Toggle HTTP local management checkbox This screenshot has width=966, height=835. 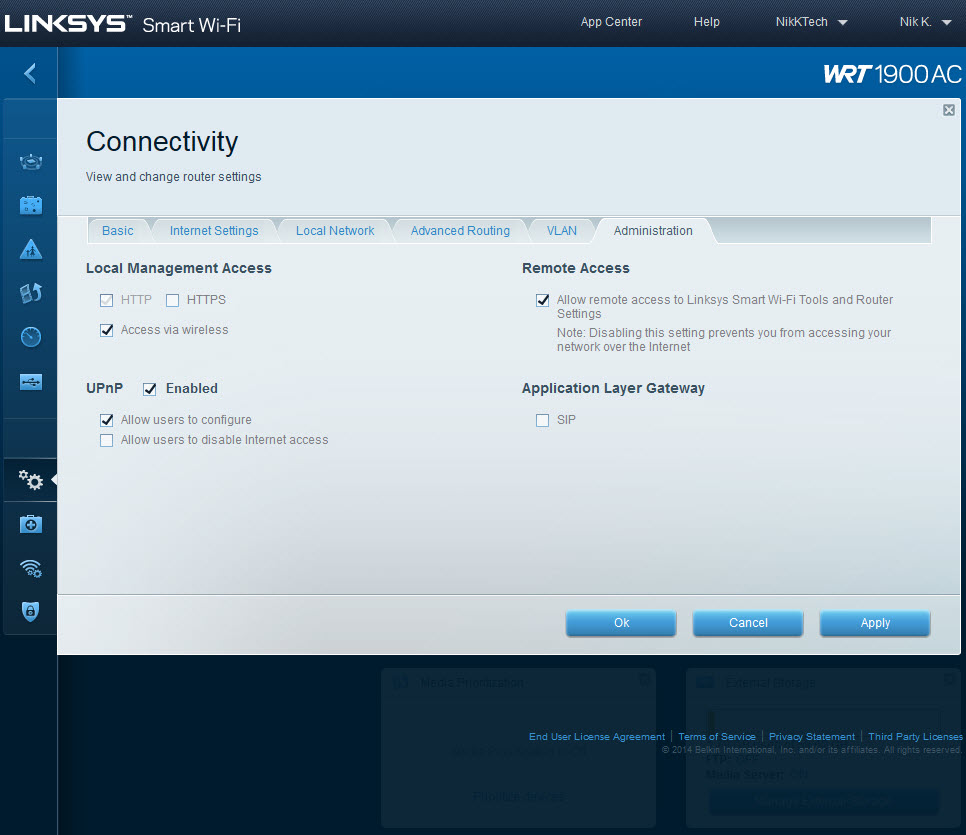pyautogui.click(x=107, y=300)
